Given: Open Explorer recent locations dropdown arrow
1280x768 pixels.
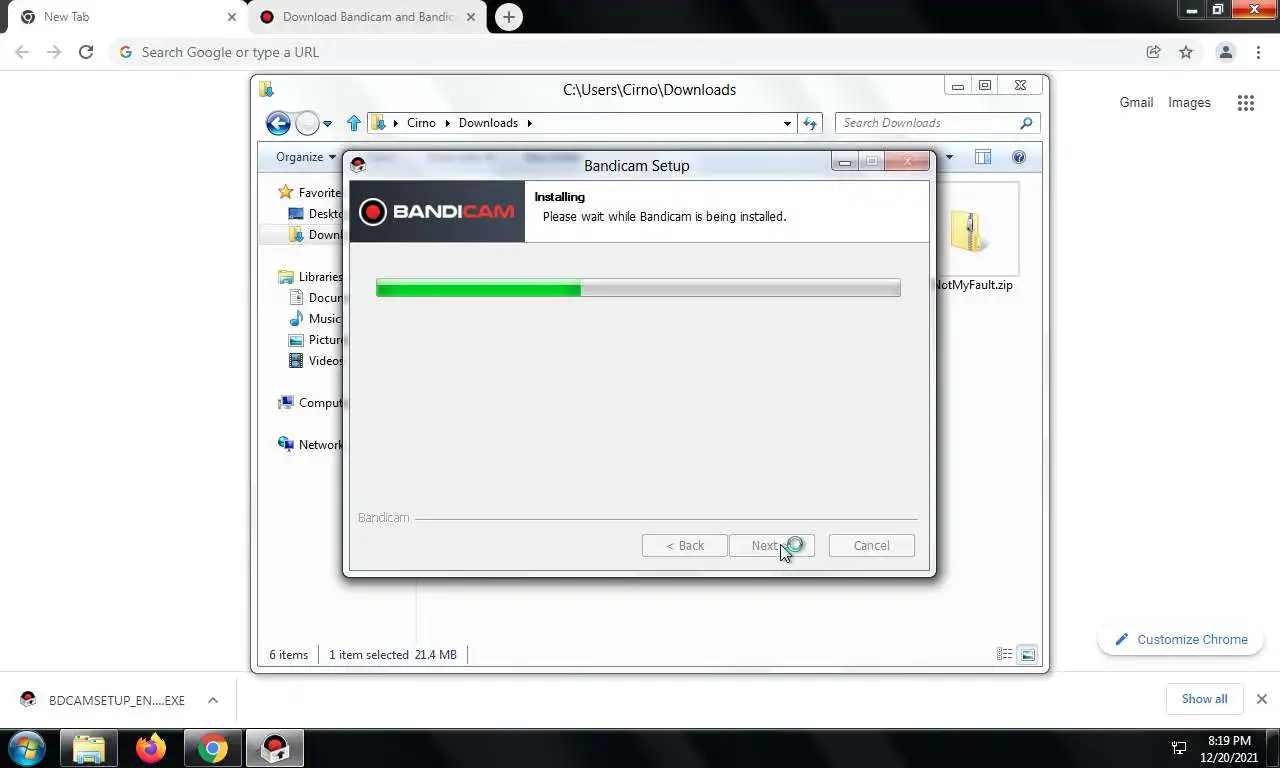Looking at the screenshot, I should coord(327,124).
